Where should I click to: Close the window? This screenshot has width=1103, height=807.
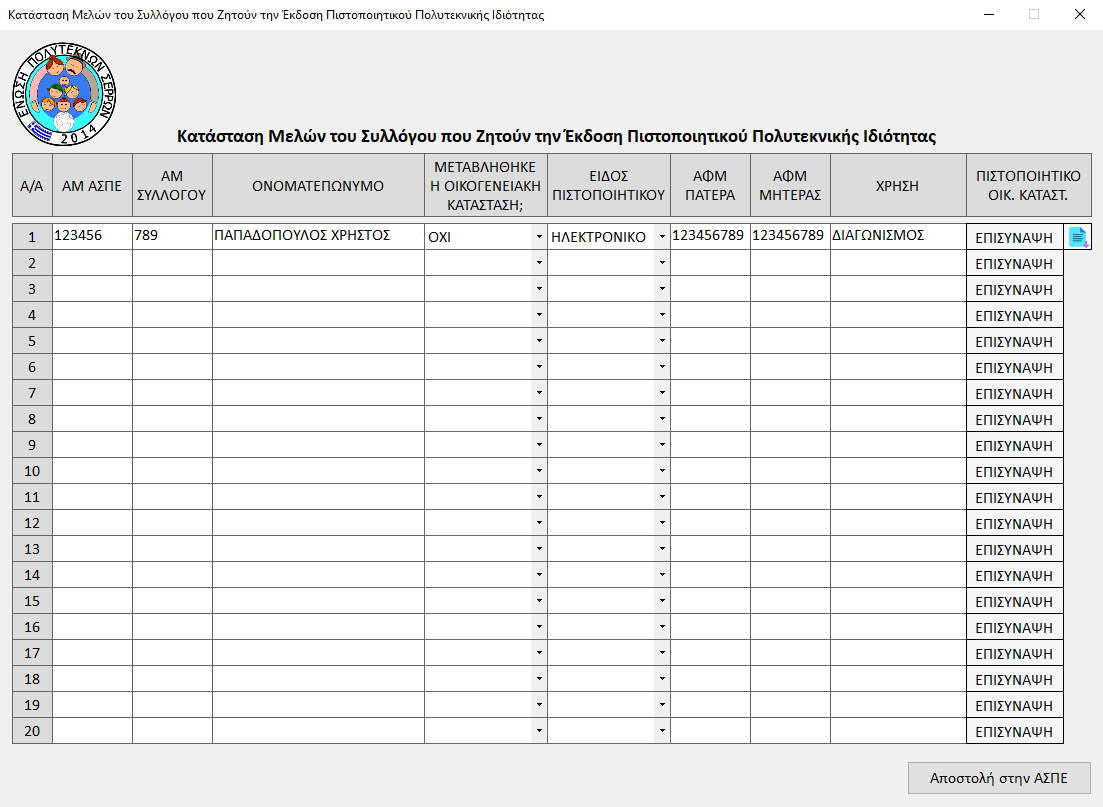1080,14
